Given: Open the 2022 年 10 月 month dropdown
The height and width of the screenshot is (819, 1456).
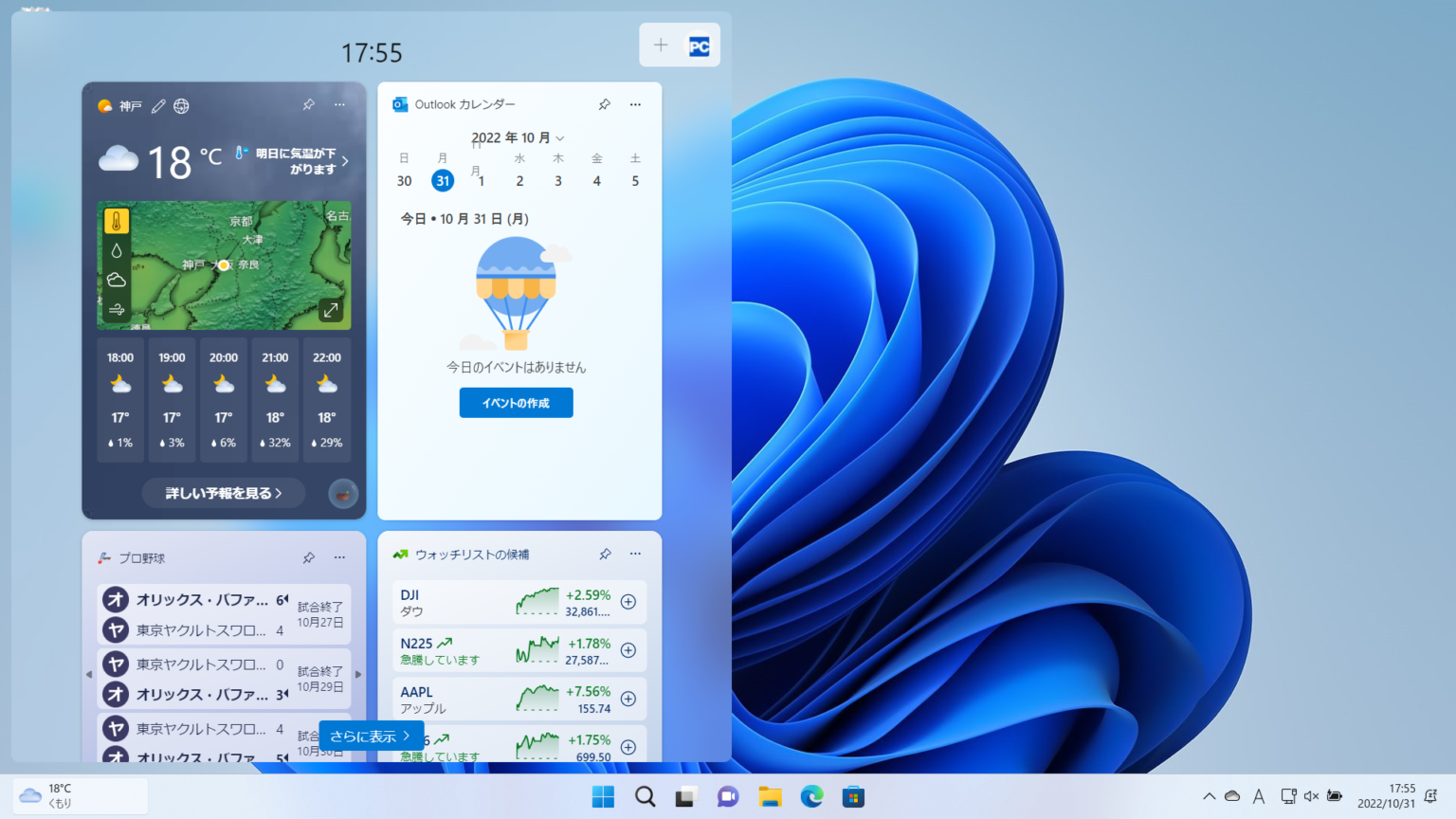Looking at the screenshot, I should click(517, 137).
